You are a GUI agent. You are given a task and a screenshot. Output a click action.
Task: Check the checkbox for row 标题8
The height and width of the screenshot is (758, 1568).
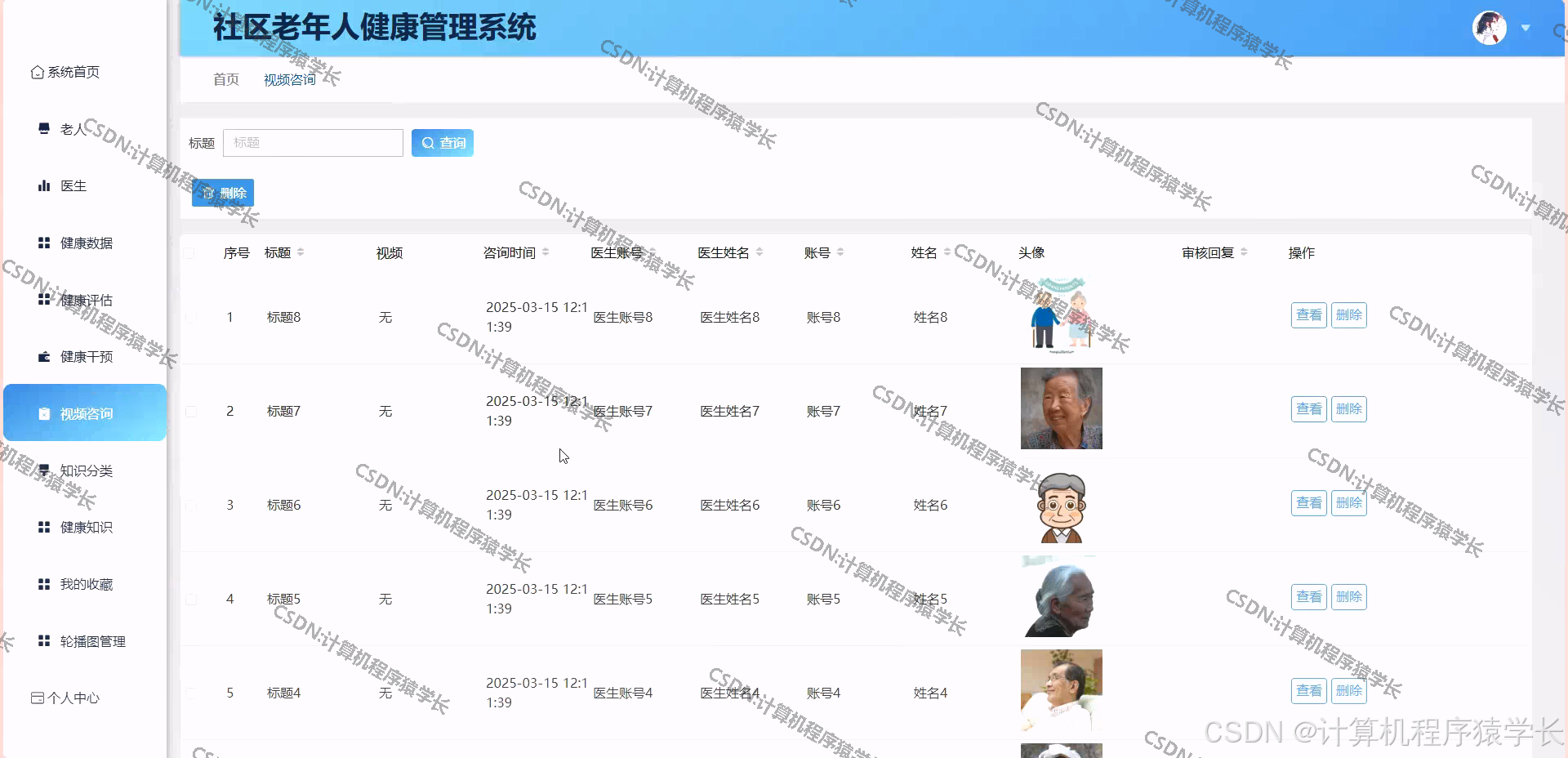click(x=191, y=317)
